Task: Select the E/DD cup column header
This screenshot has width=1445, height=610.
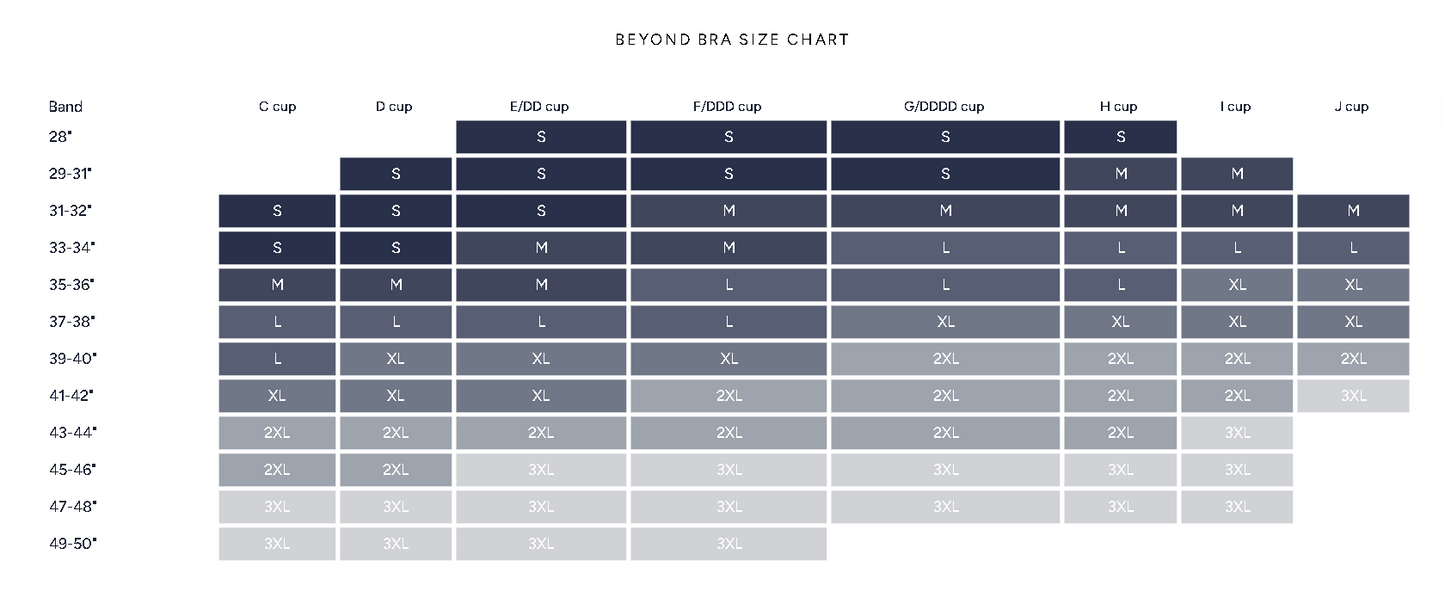Action: [540, 107]
